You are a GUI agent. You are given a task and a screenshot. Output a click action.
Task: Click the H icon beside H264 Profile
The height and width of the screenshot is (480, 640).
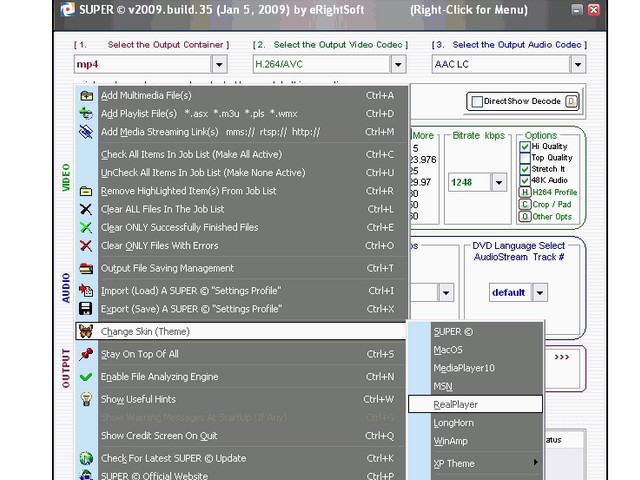[x=525, y=192]
